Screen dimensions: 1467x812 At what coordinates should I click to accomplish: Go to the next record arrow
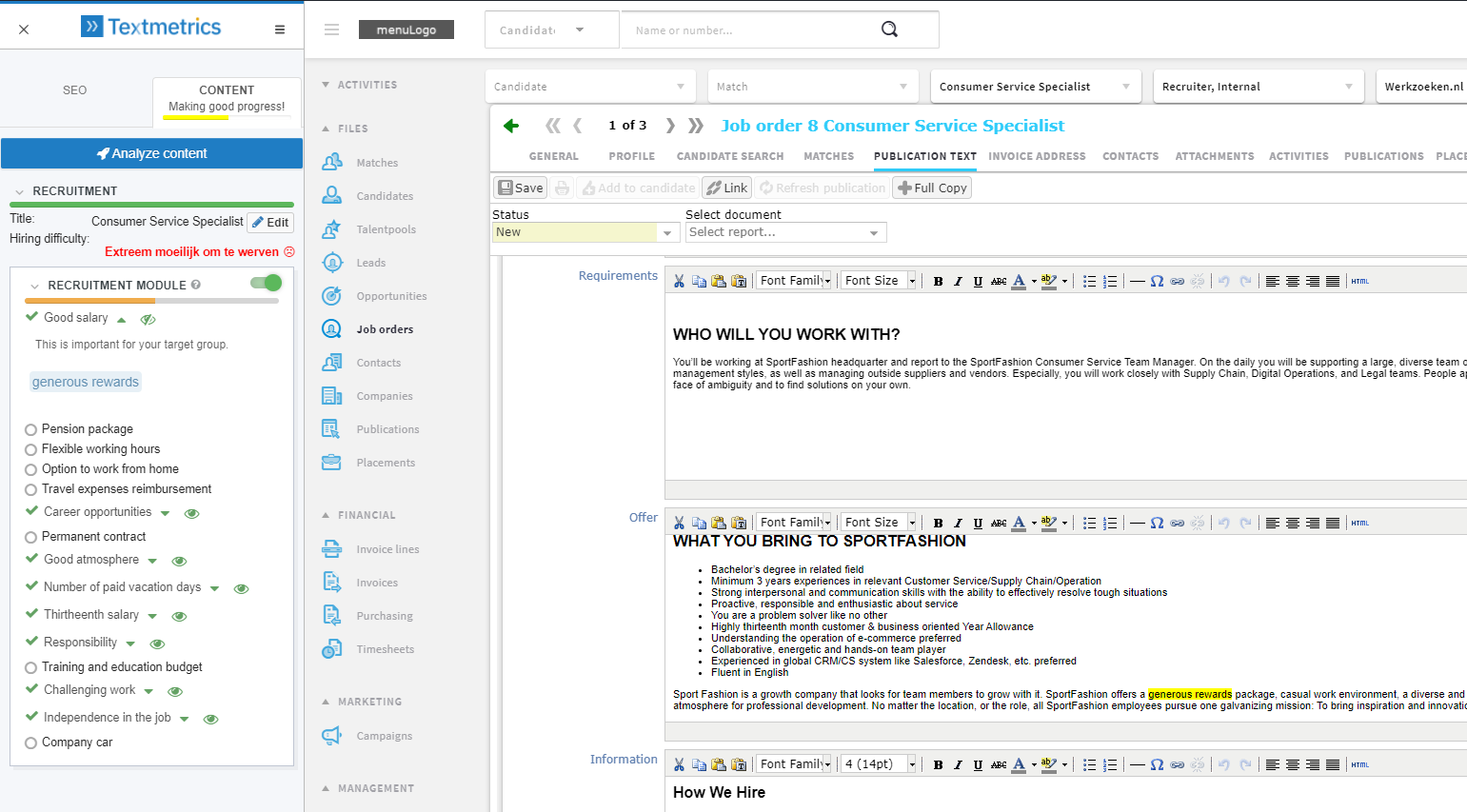[x=670, y=126]
